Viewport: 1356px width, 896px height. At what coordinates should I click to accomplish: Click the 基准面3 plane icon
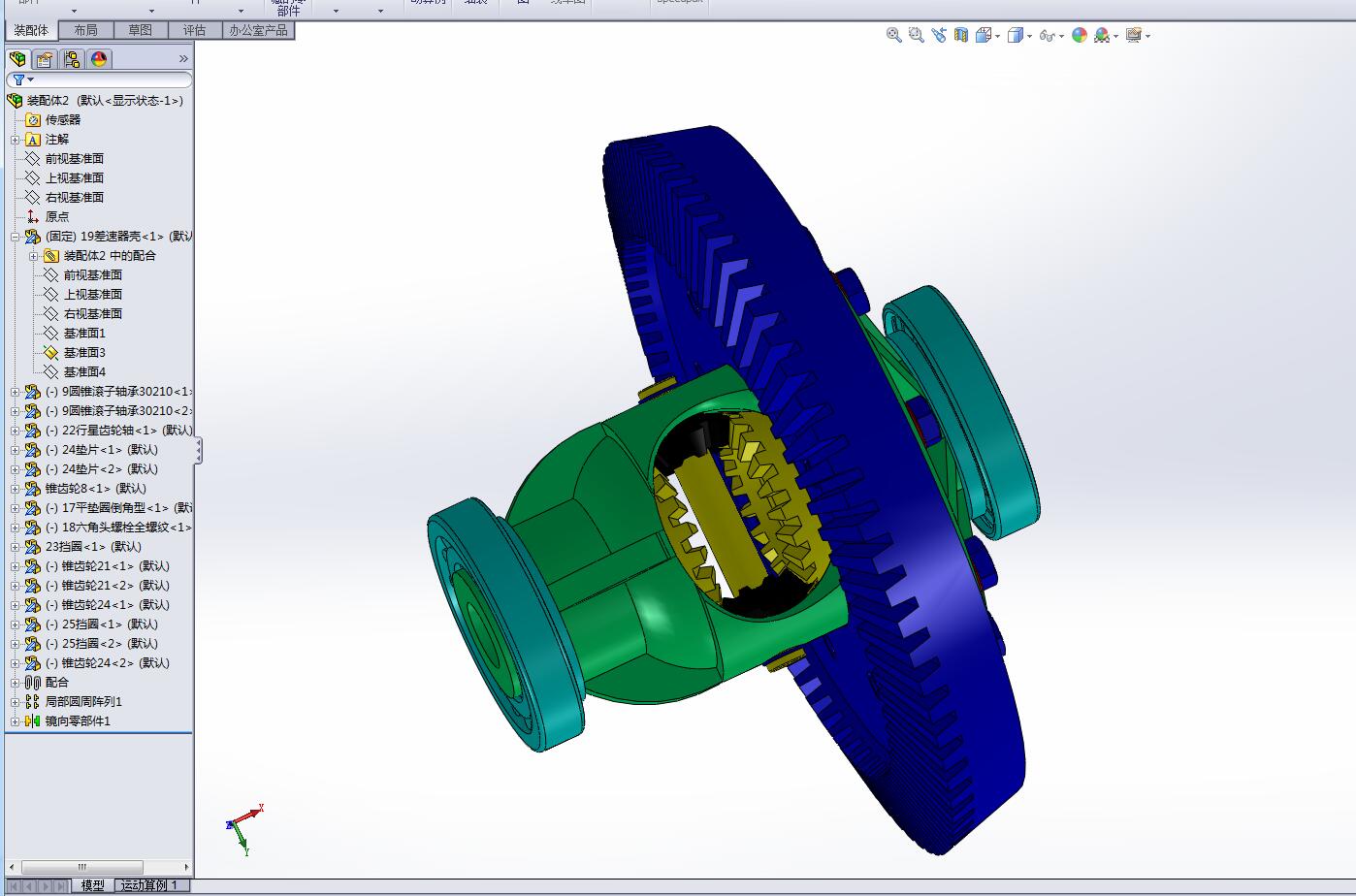click(x=51, y=353)
